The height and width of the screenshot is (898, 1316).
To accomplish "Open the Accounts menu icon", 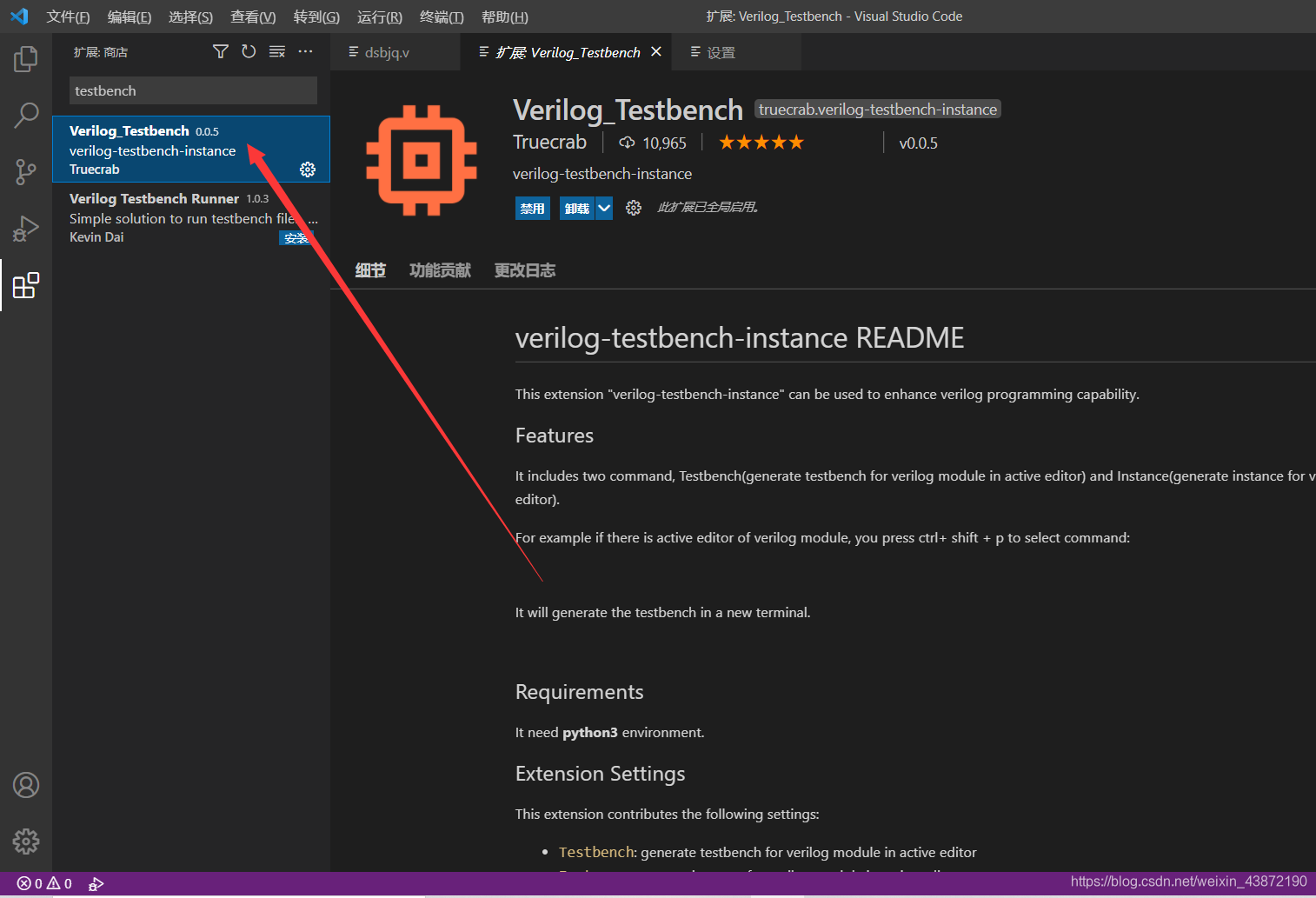I will pyautogui.click(x=26, y=785).
